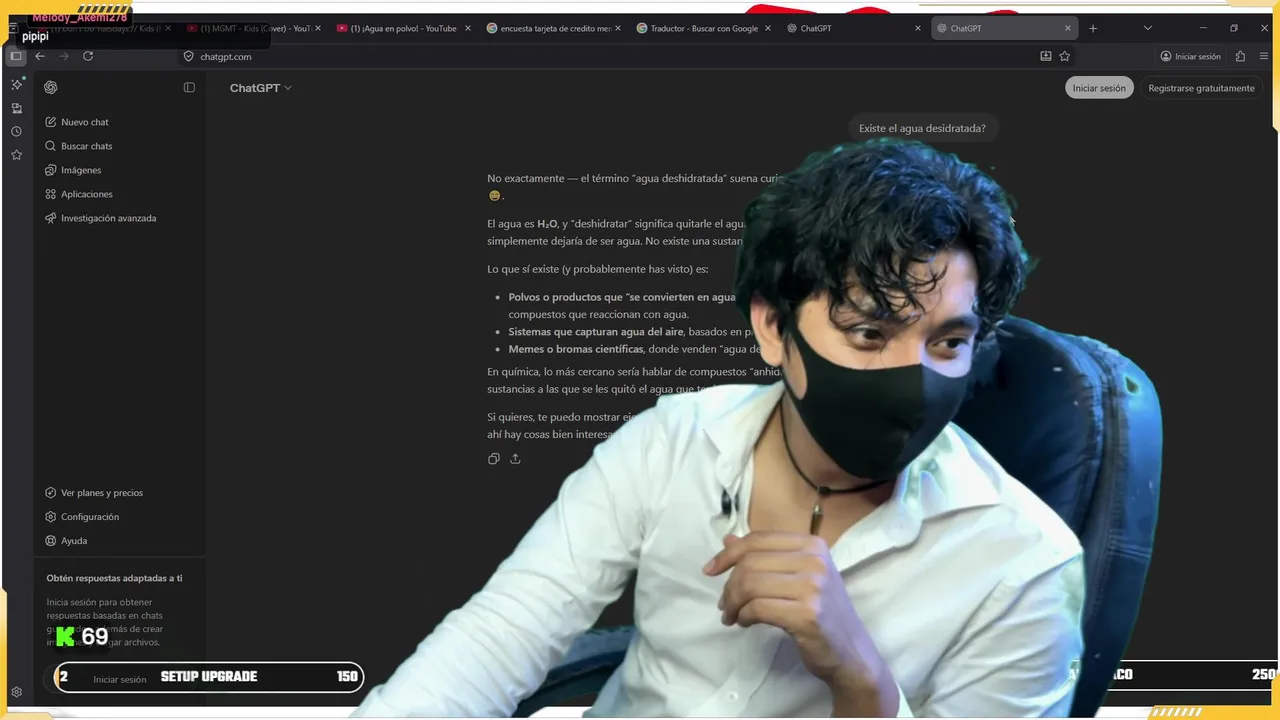This screenshot has width=1280, height=720.
Task: Click the site security shield icon
Action: [x=188, y=56]
